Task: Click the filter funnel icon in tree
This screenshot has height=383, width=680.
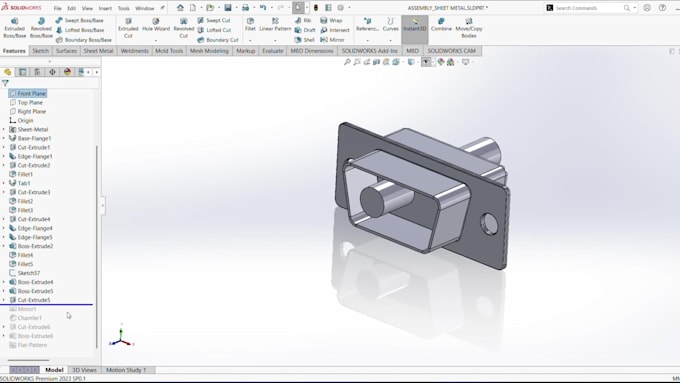Action: coord(5,83)
